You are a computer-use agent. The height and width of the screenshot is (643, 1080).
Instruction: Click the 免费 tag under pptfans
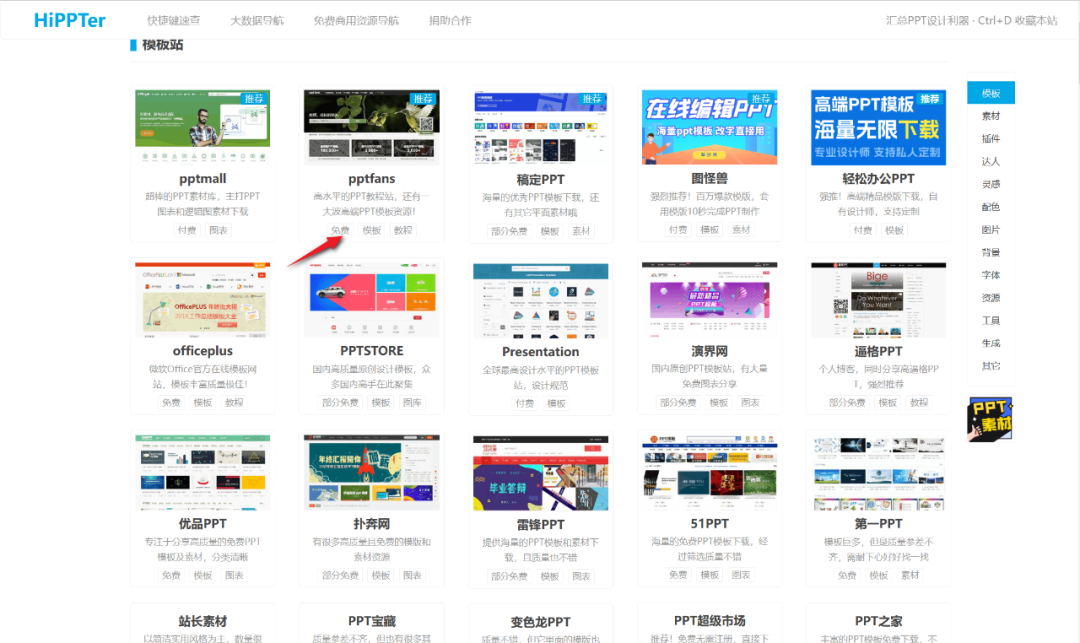tap(338, 230)
